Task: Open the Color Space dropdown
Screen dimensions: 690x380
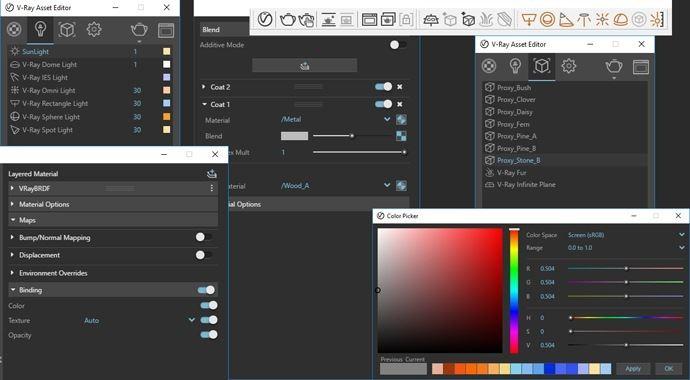Action: (626, 235)
